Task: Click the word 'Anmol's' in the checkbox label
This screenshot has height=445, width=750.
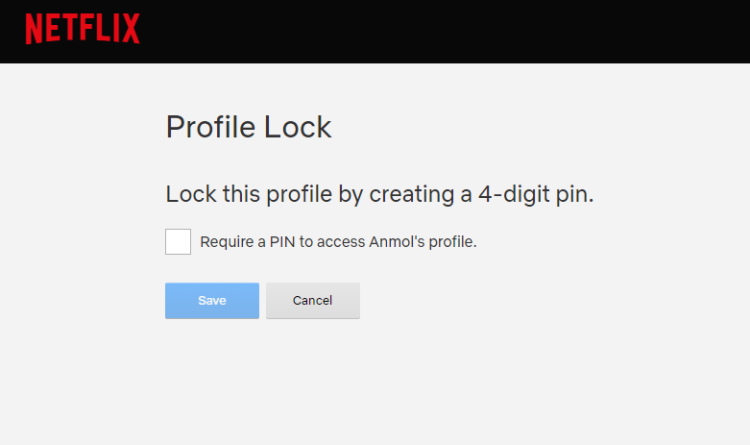Action: click(x=397, y=242)
